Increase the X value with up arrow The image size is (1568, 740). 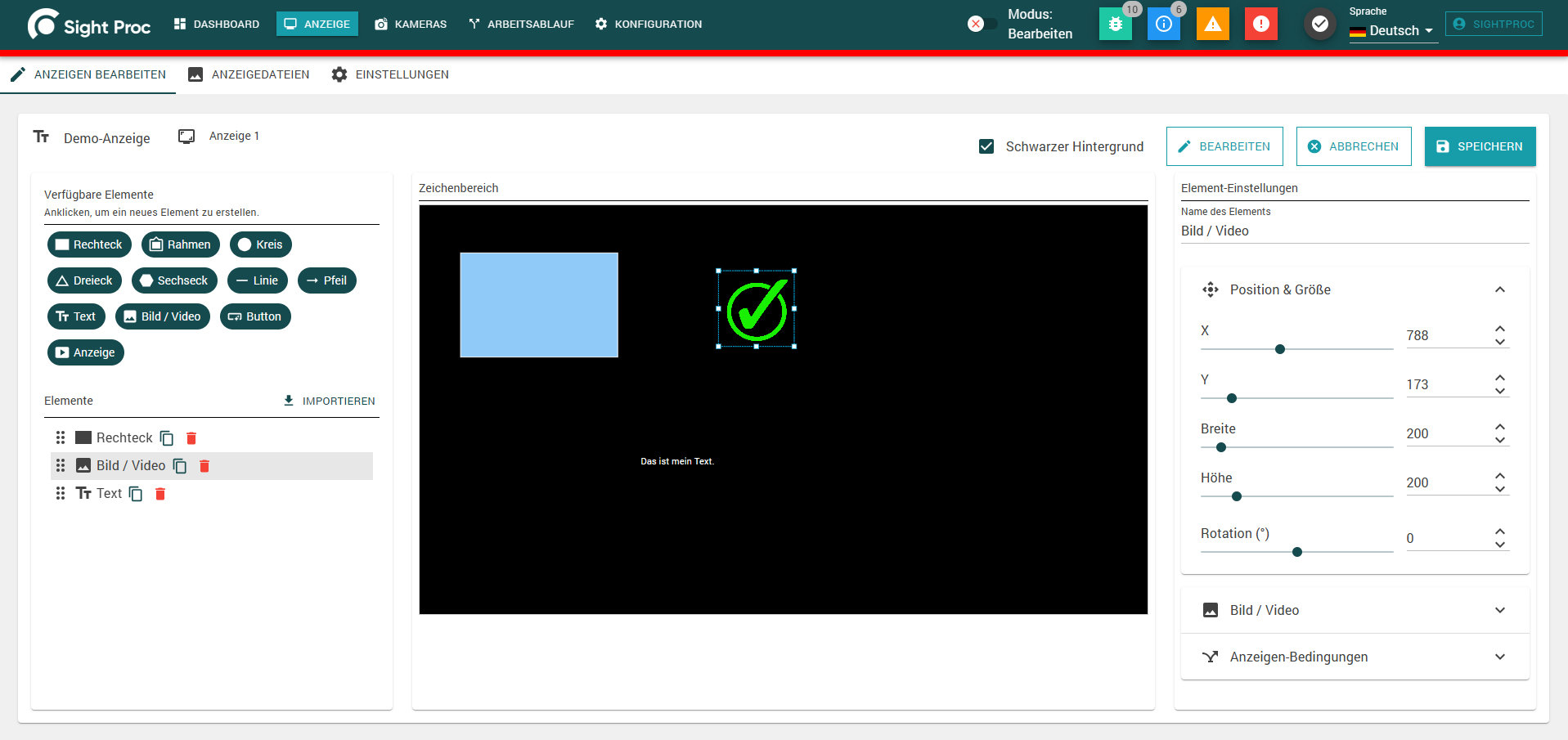[x=1500, y=329]
